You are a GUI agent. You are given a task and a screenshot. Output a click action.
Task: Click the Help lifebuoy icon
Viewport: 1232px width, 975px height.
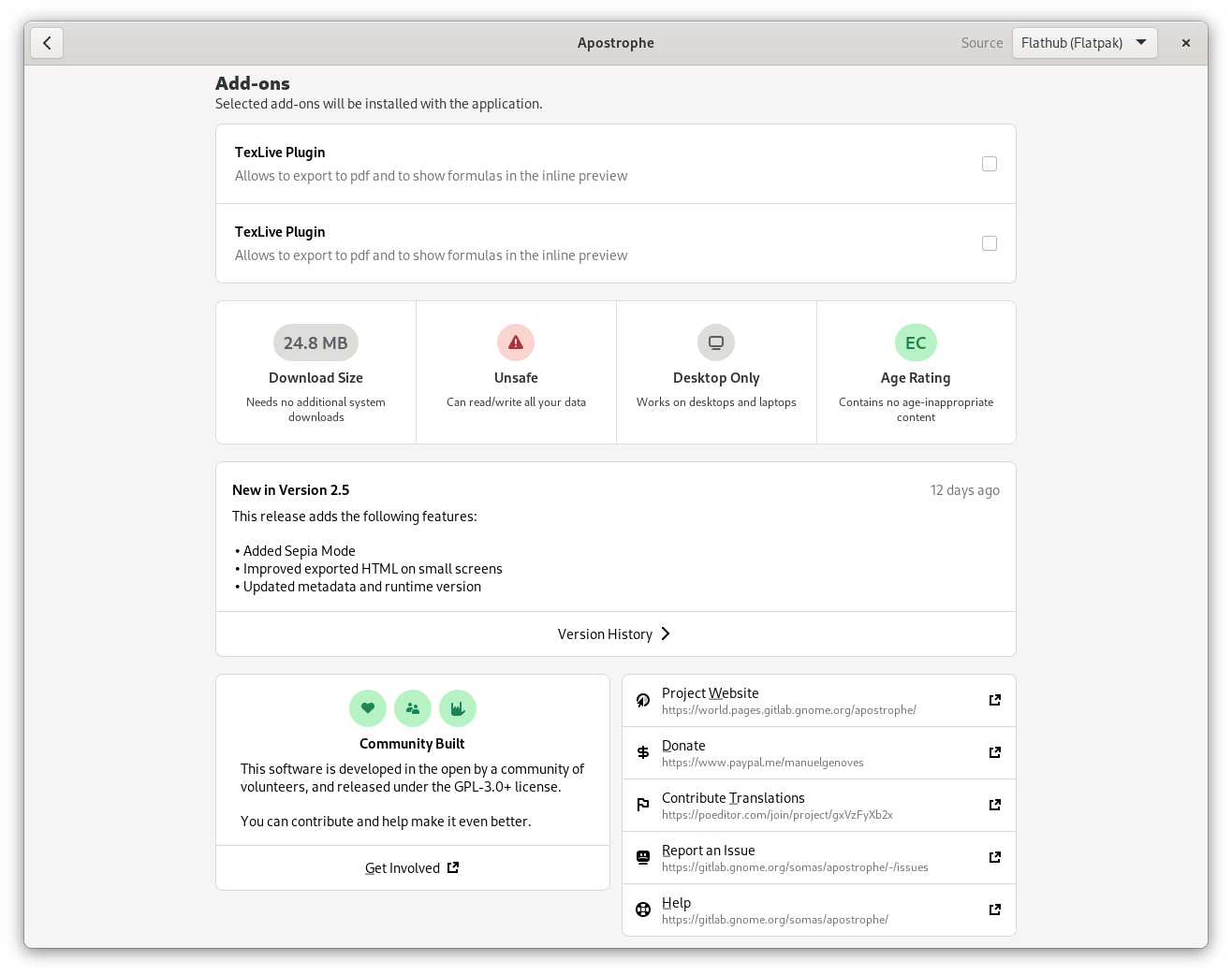click(x=643, y=910)
